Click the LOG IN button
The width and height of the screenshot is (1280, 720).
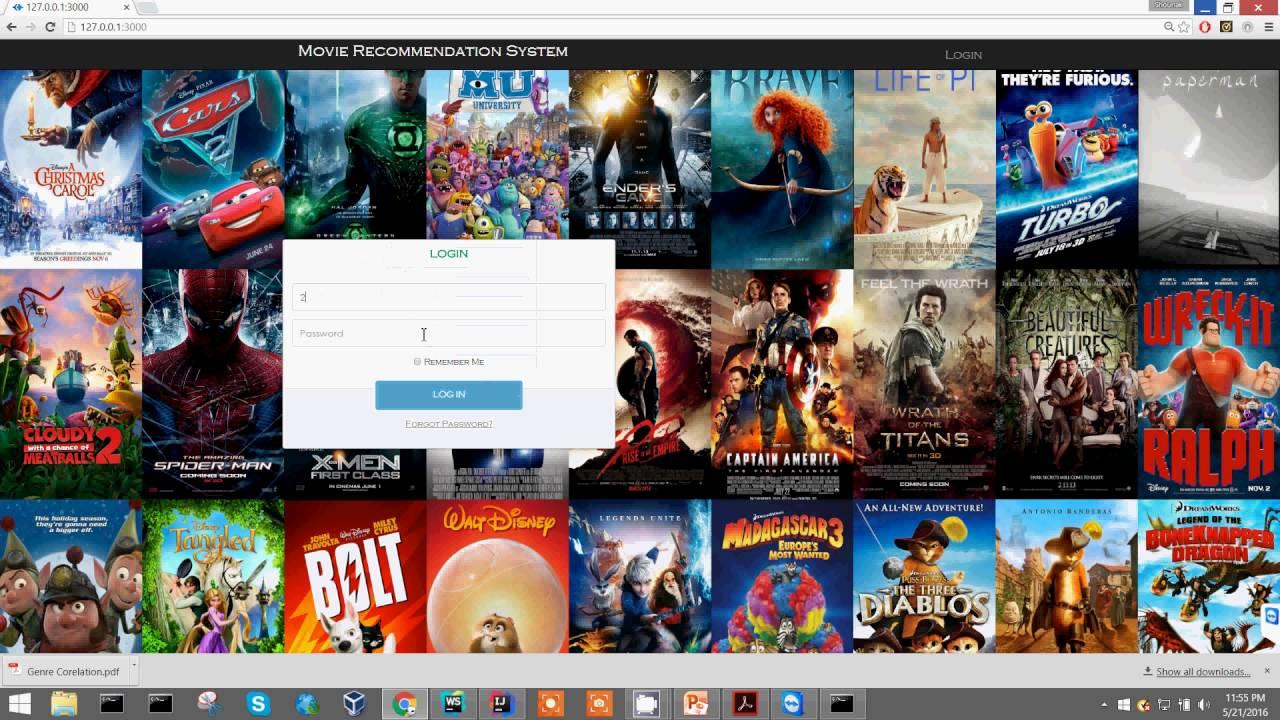449,395
